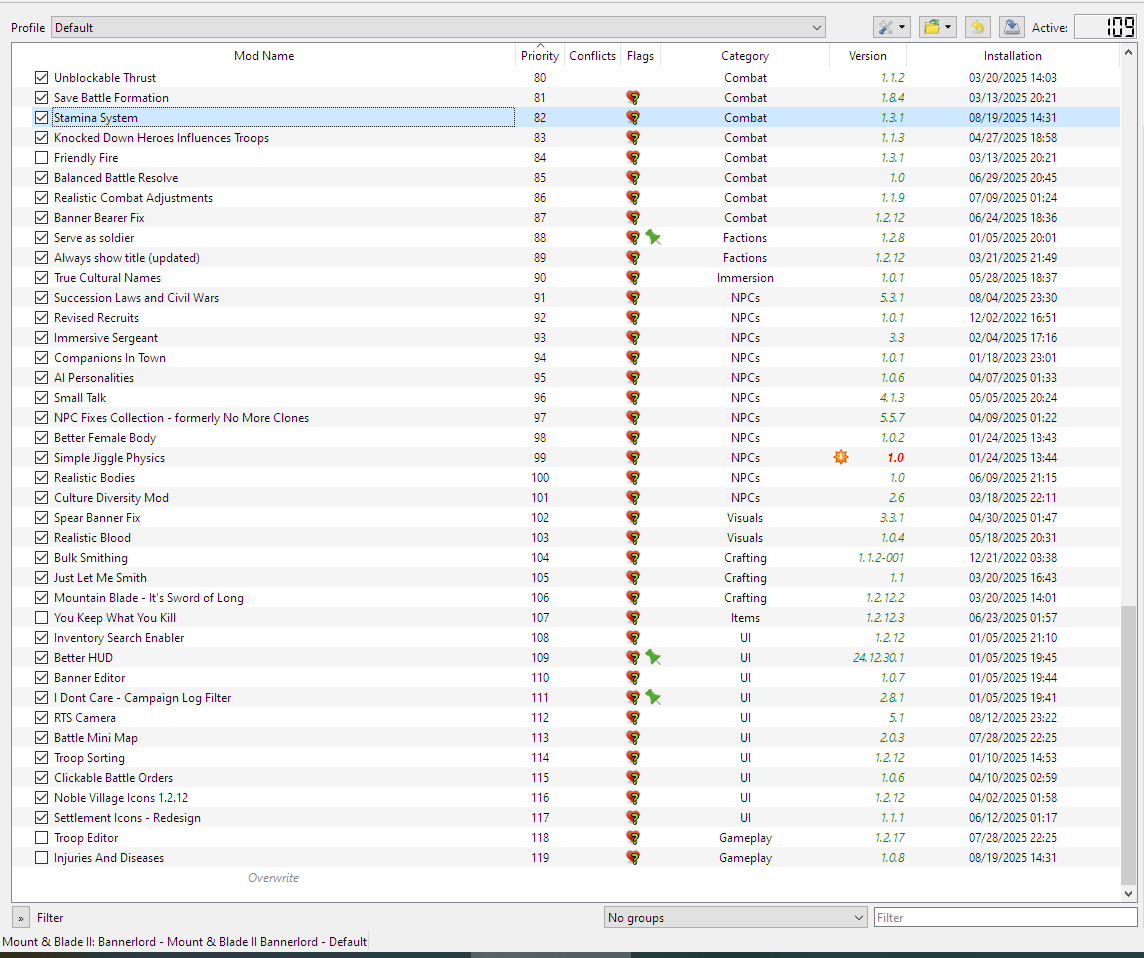Click the heart flag icon on Banner Editor row
The height and width of the screenshot is (958, 1144).
coord(633,678)
